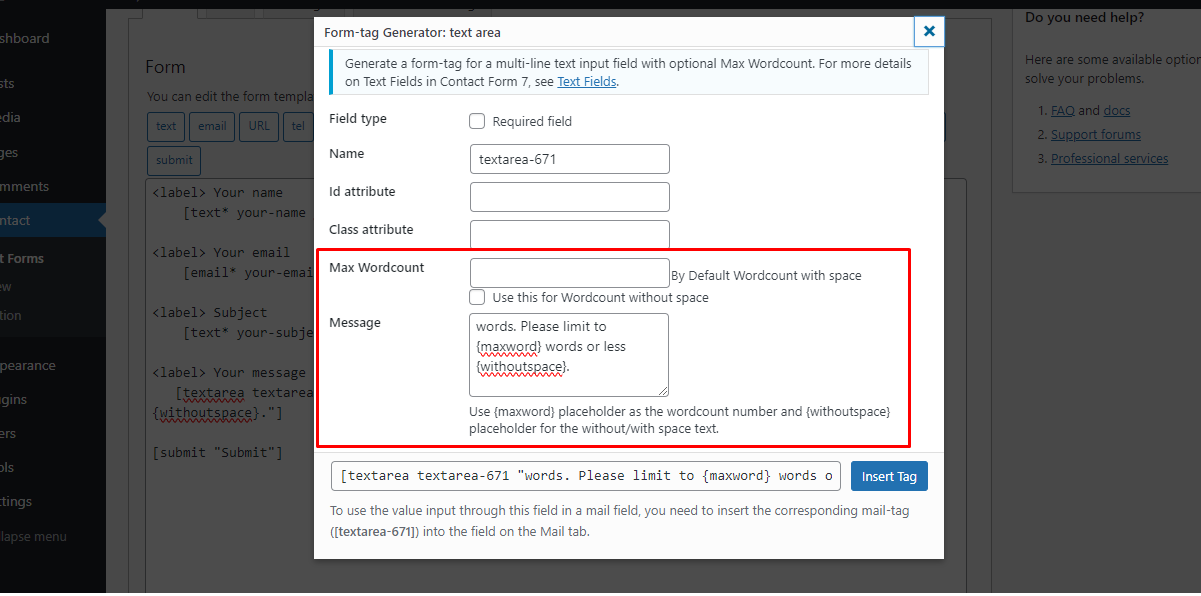This screenshot has height=596, width=1201.
Task: Click the [submit "Submit"] line in the form template
Action: (218, 453)
